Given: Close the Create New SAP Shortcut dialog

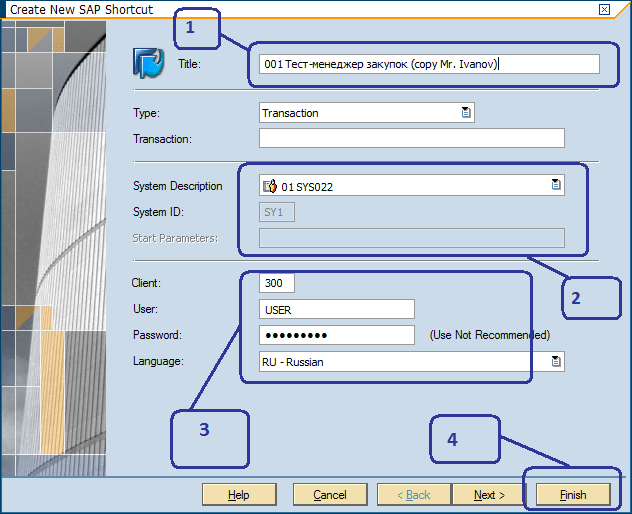Looking at the screenshot, I should (604, 9).
